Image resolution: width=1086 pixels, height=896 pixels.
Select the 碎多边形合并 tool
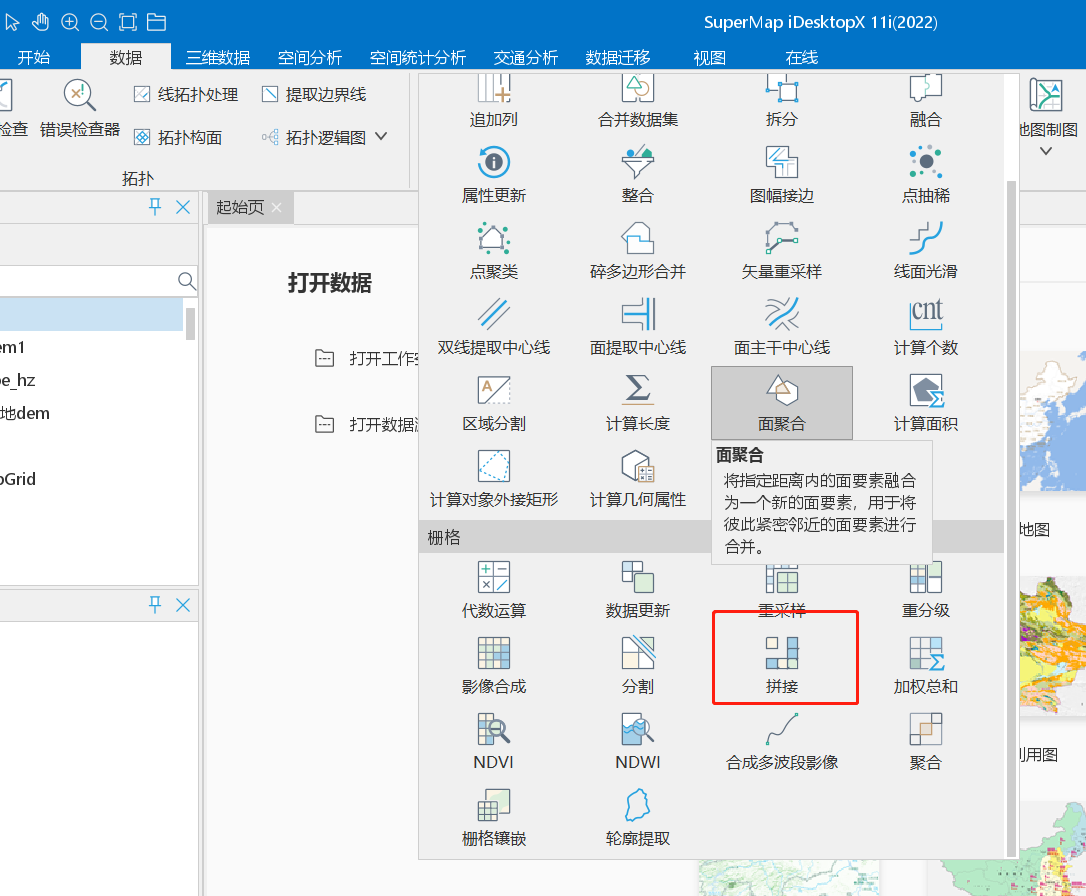[x=637, y=250]
